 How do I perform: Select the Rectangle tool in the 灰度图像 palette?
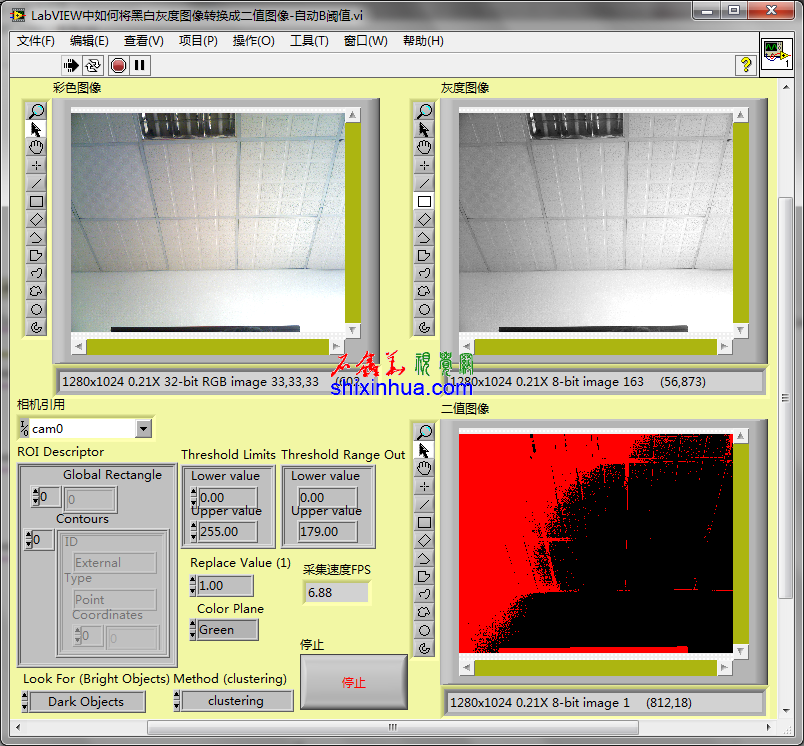click(424, 201)
